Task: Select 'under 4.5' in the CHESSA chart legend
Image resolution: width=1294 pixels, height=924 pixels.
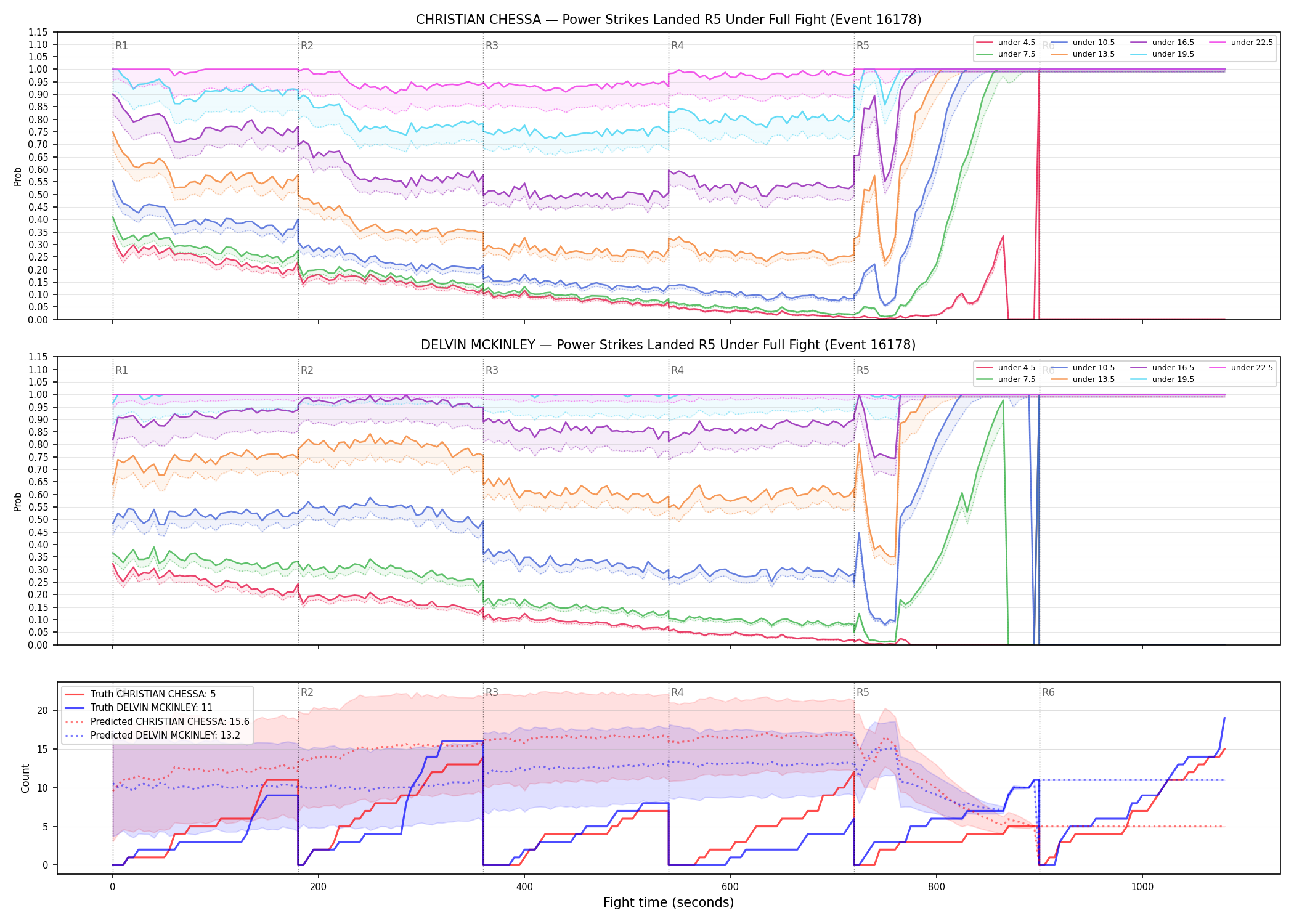Action: [1006, 43]
